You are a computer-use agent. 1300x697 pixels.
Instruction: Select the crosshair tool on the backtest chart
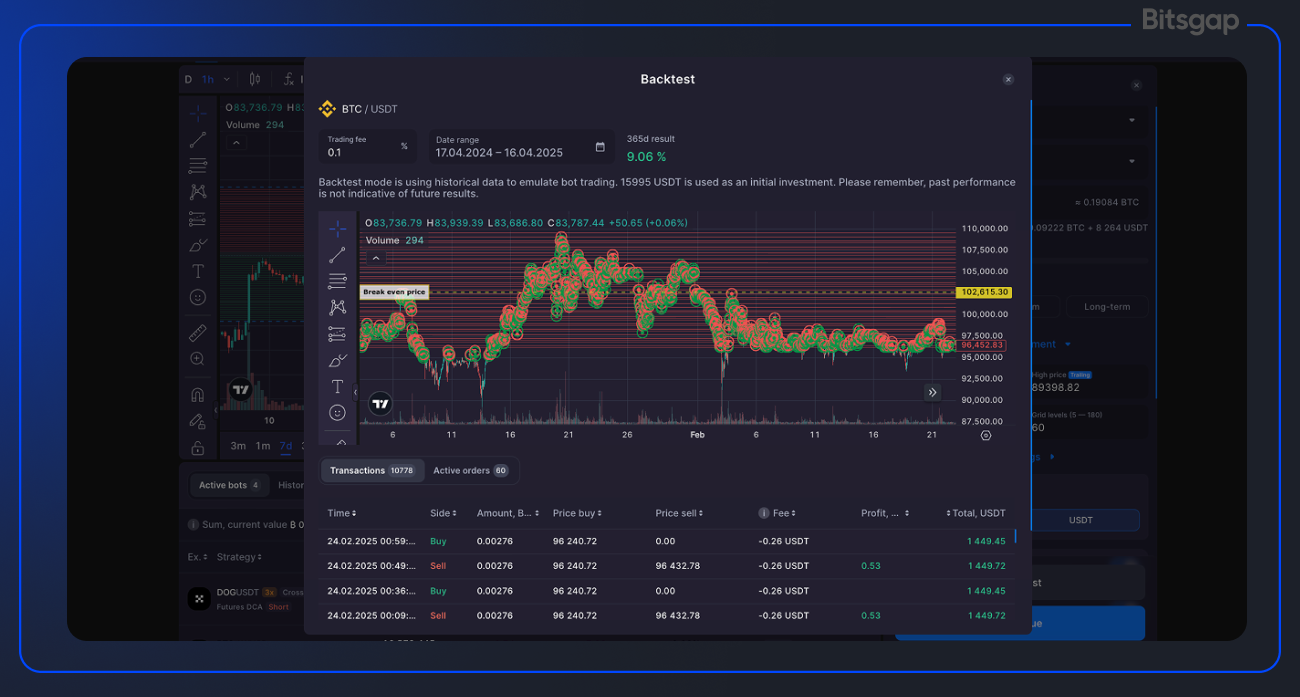337,228
